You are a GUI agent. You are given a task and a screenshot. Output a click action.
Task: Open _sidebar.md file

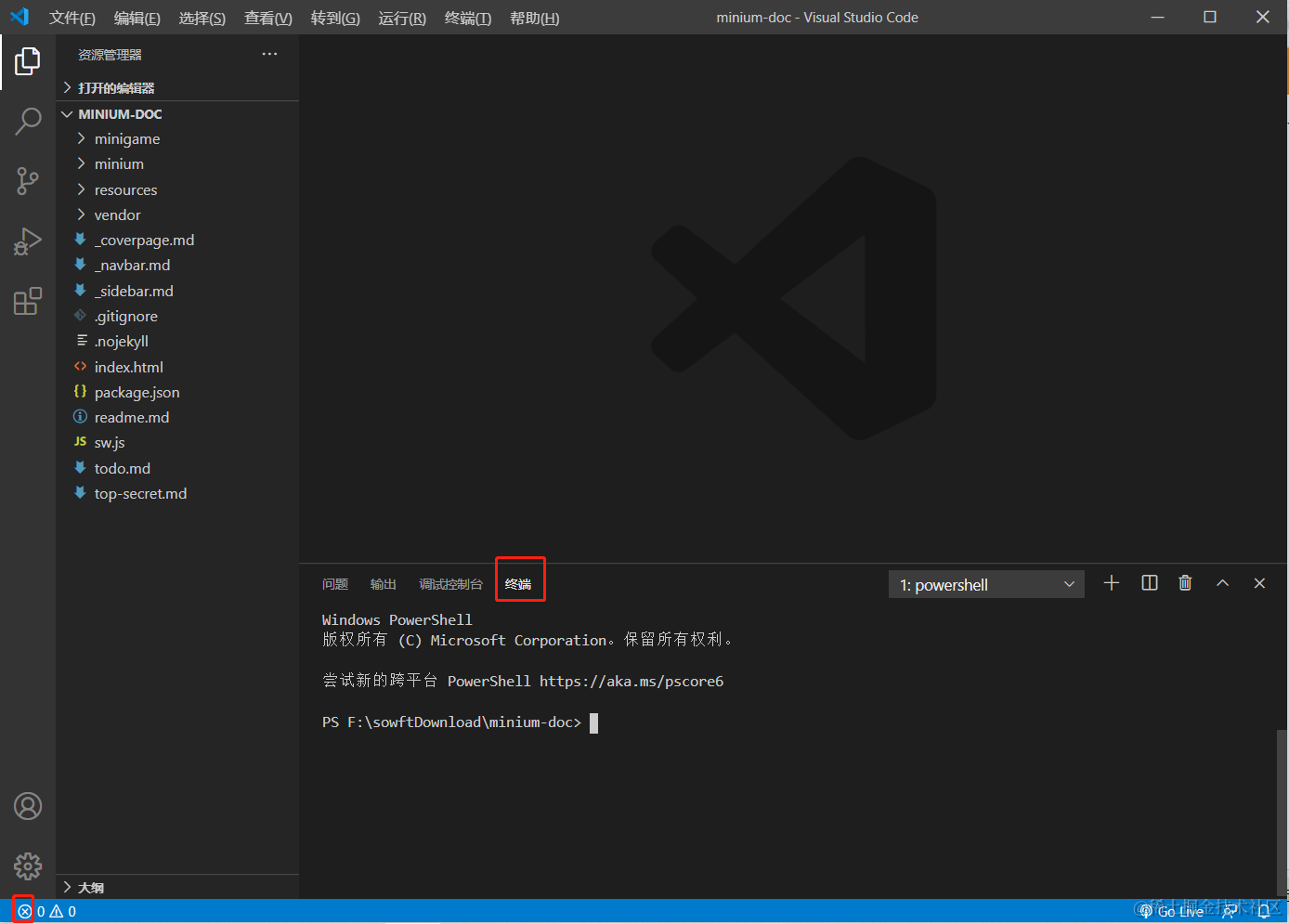177,291
